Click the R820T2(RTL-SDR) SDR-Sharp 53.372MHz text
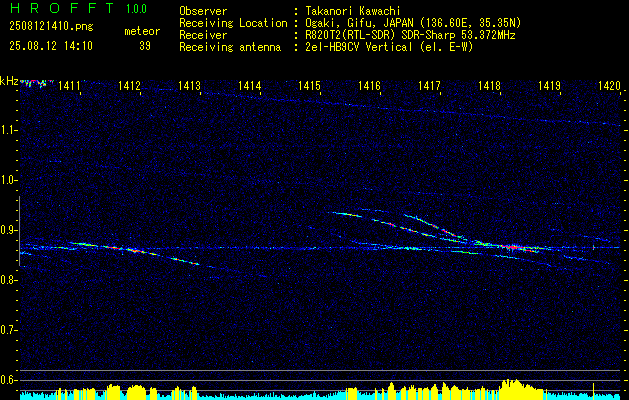This screenshot has width=629, height=400. tap(410, 35)
